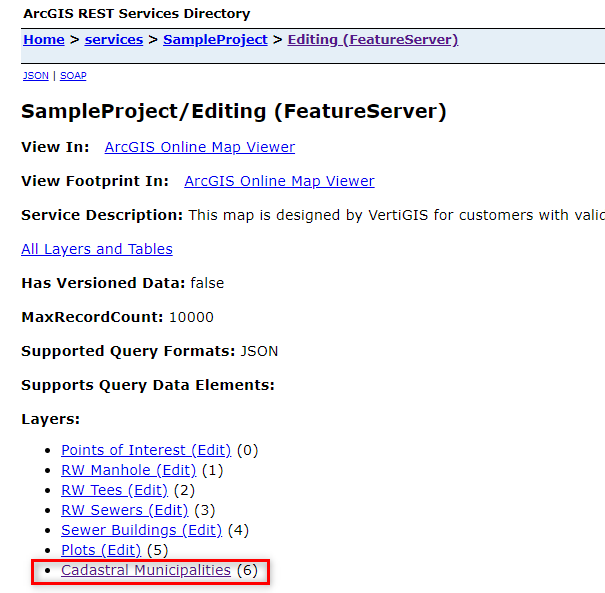Viewport: 605px width, 593px height.
Task: Click the MaxRecordCount value 10000
Action: pyautogui.click(x=190, y=317)
